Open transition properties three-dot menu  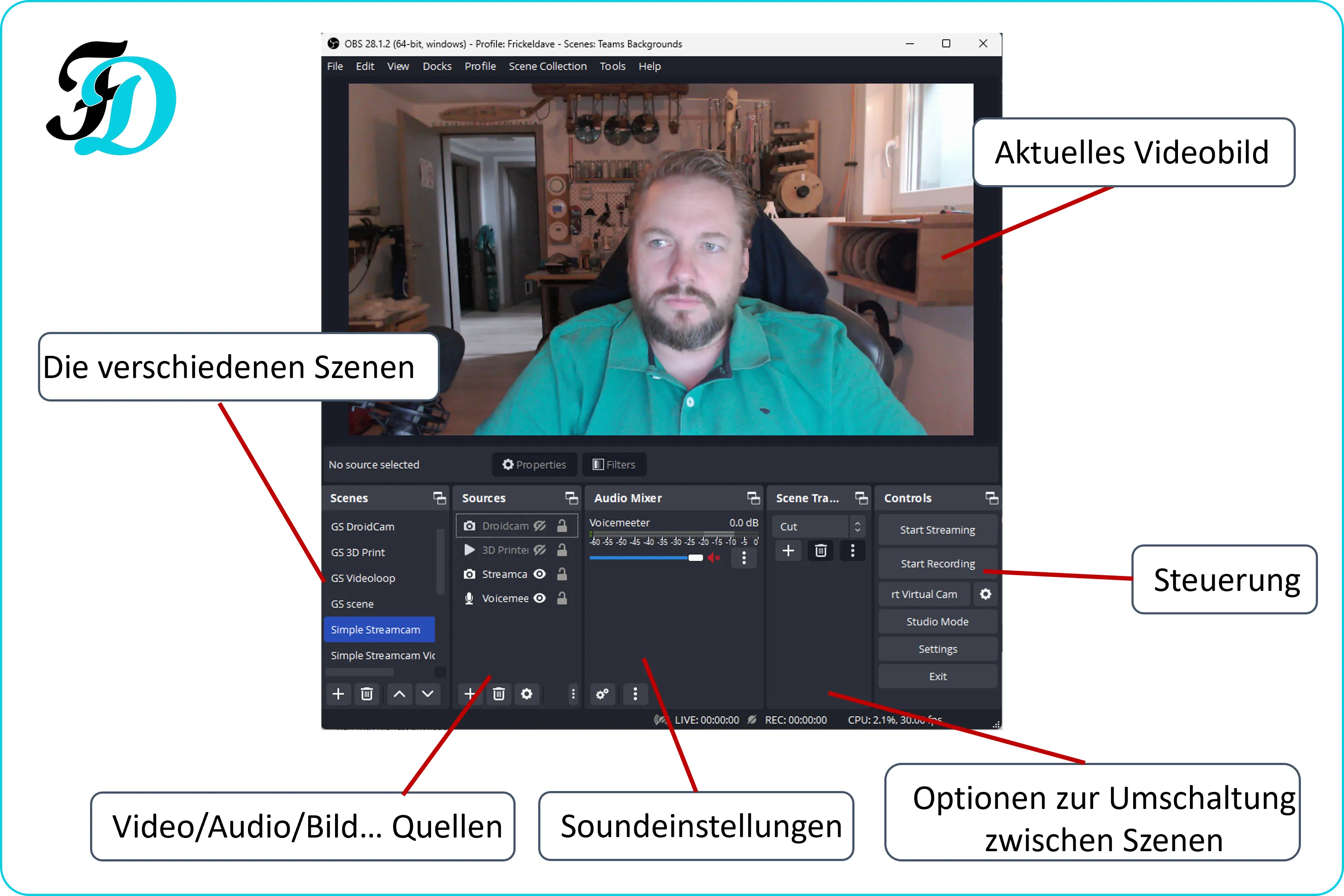click(853, 551)
